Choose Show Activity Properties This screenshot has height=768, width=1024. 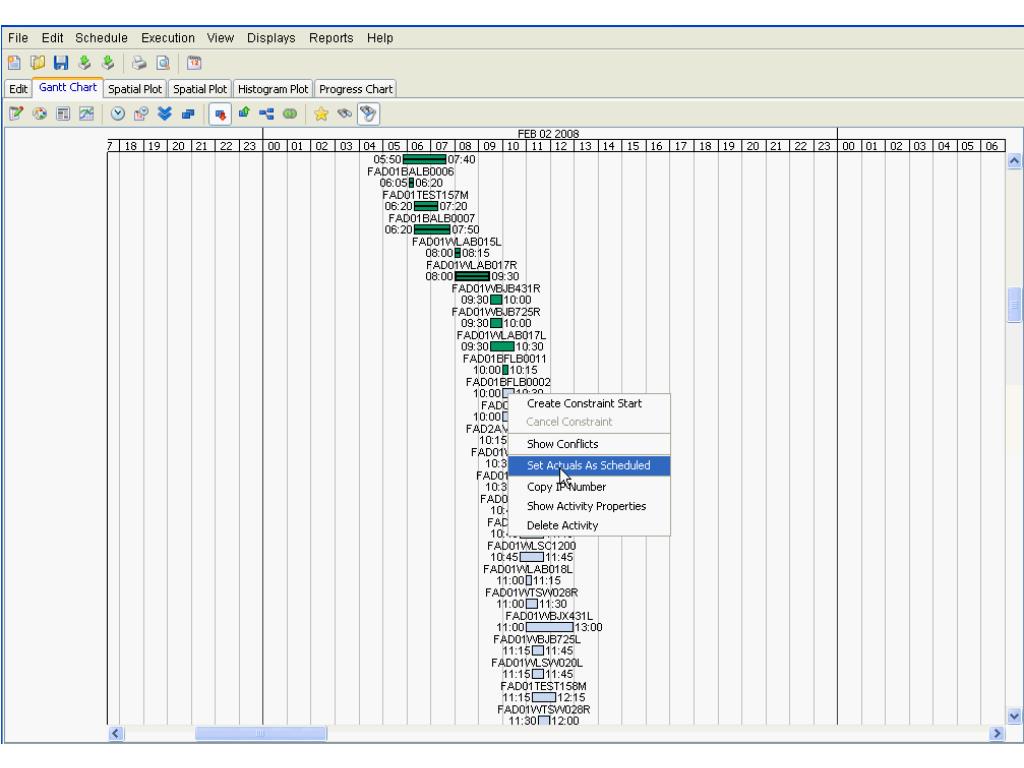589,506
